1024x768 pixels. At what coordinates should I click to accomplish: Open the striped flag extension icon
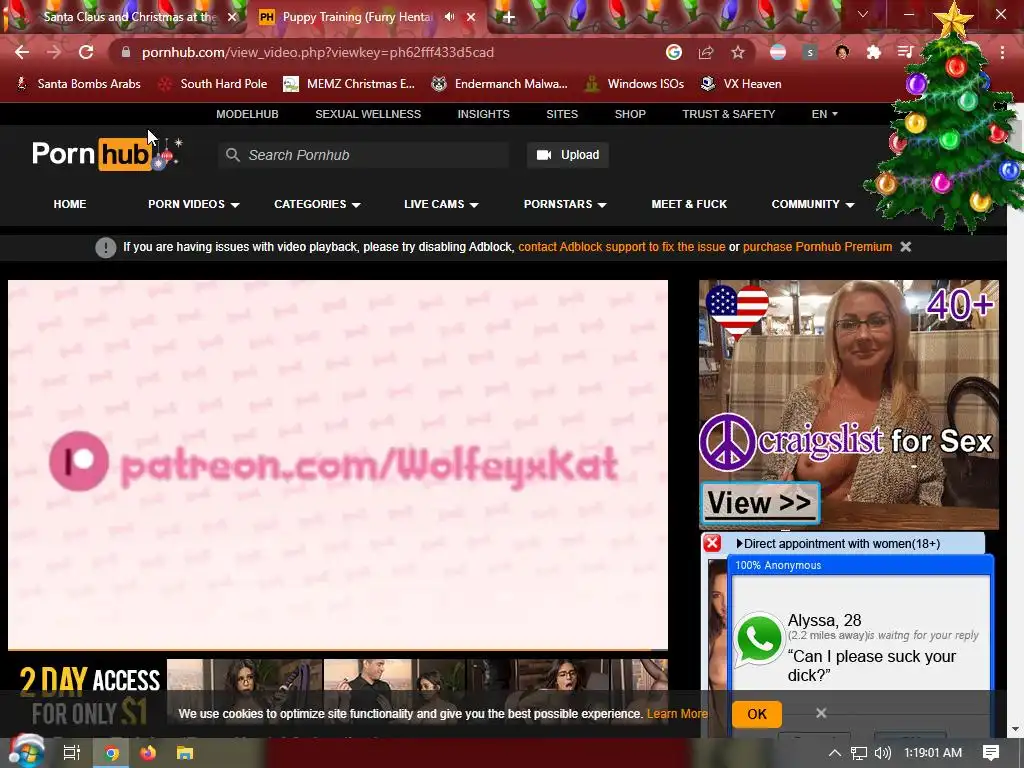778,52
